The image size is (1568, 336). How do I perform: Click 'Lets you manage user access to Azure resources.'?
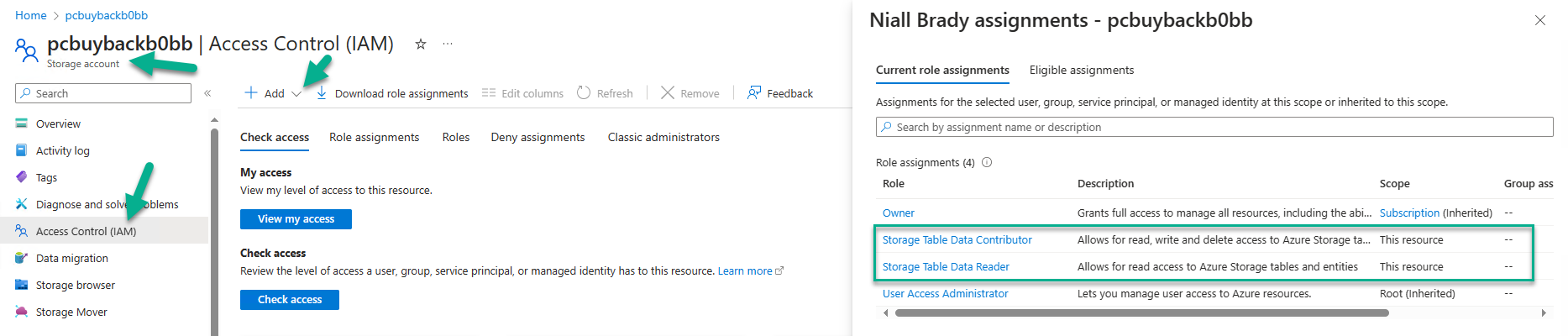[1194, 293]
